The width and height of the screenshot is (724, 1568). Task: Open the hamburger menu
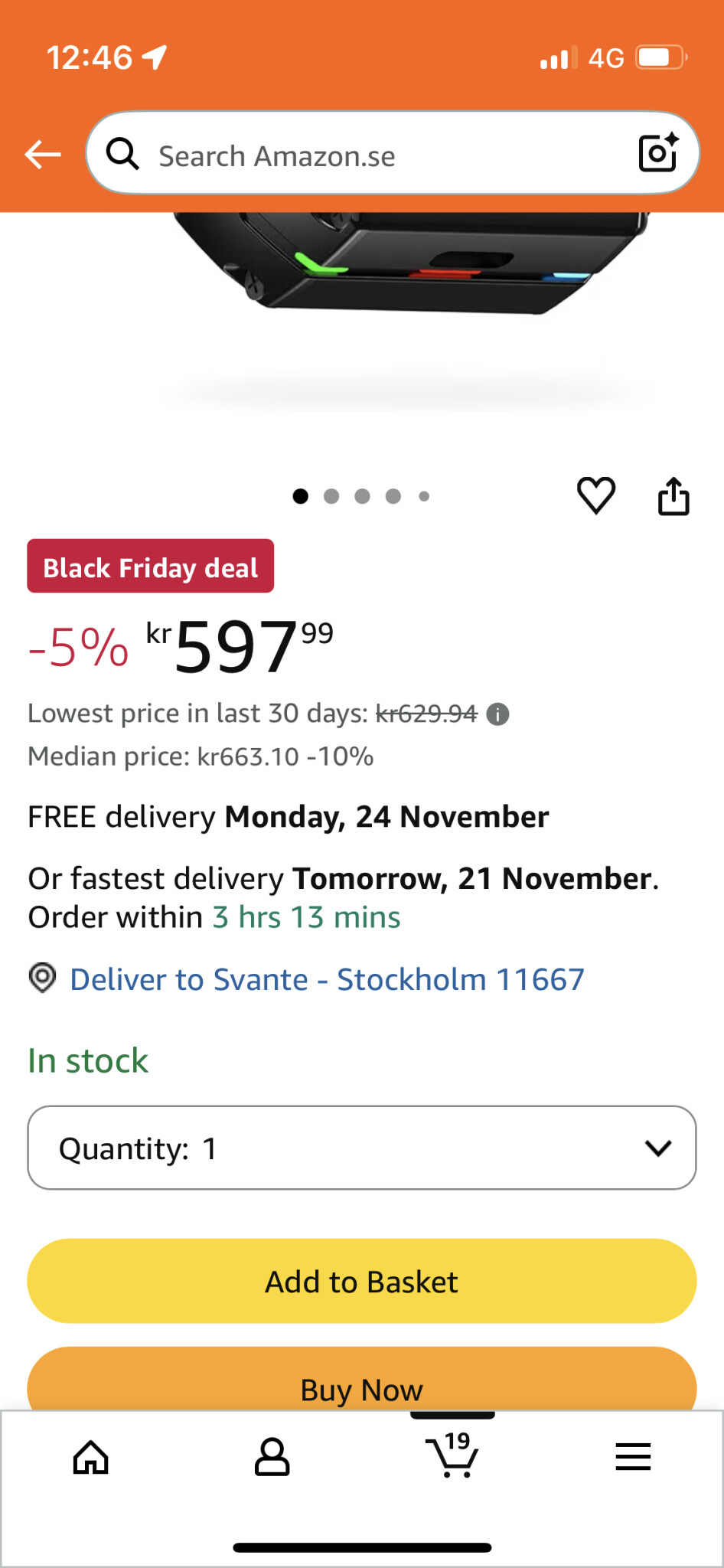[633, 1457]
